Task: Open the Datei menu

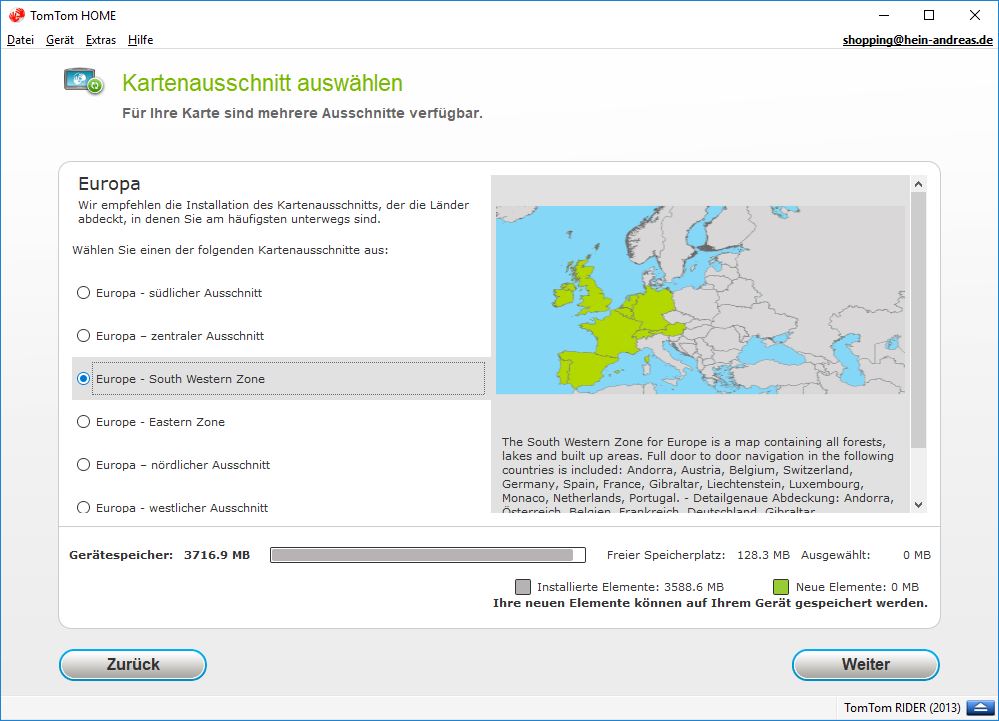Action: (20, 40)
